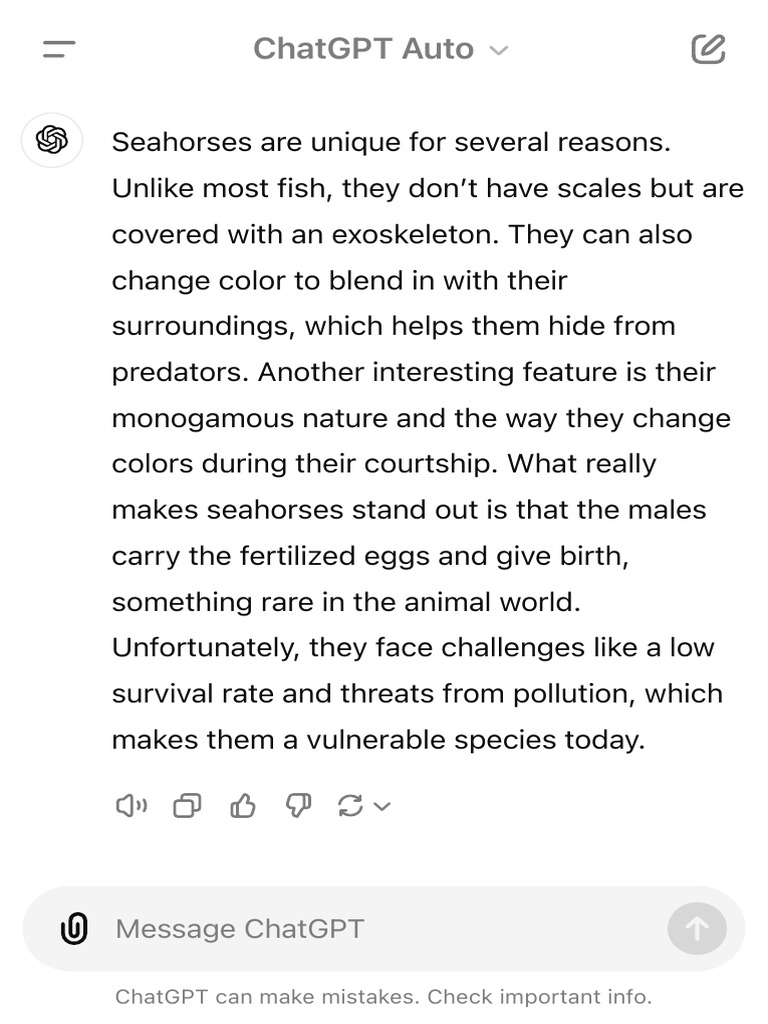Play the response with Read Aloud speaker icon

[x=131, y=806]
